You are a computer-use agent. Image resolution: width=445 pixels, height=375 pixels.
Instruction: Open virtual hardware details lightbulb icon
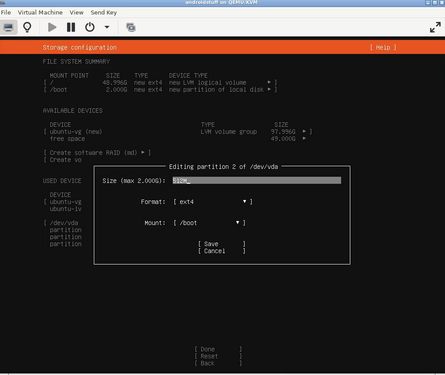click(x=27, y=27)
